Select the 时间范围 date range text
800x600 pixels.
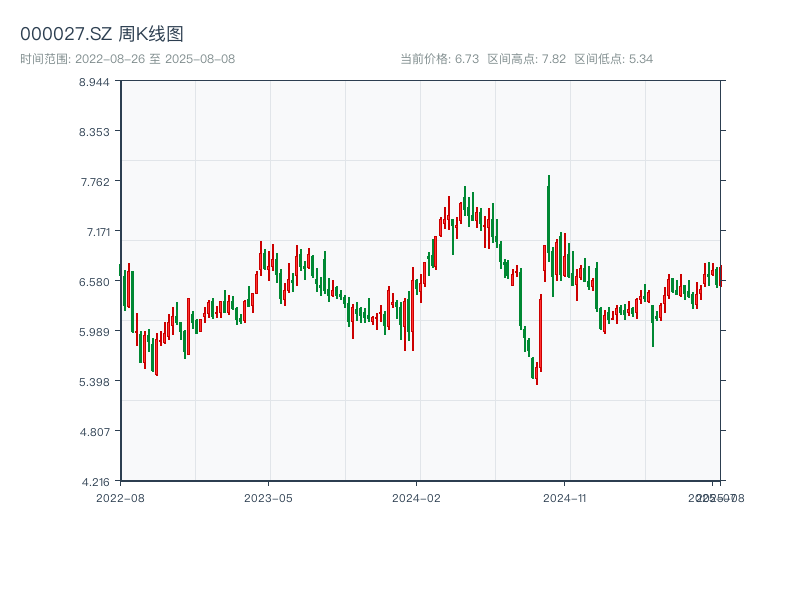click(x=128, y=59)
